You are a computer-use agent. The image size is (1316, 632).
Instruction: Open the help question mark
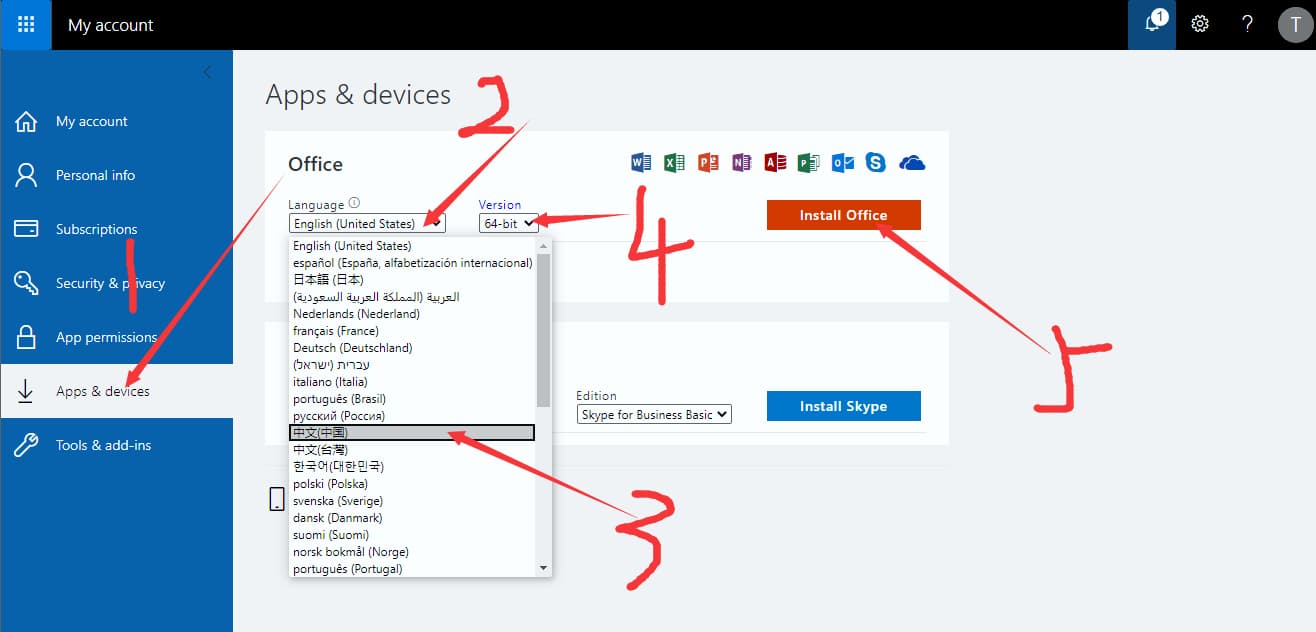click(x=1247, y=24)
